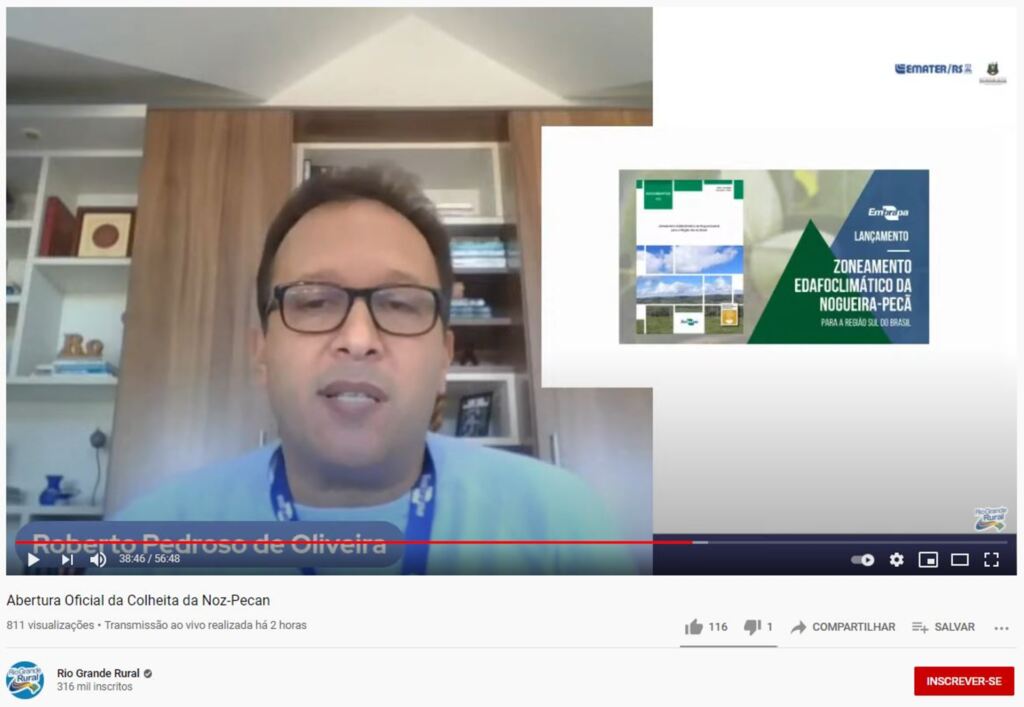Open the more actions ellipsis menu
The height and width of the screenshot is (707, 1024).
(x=1001, y=628)
